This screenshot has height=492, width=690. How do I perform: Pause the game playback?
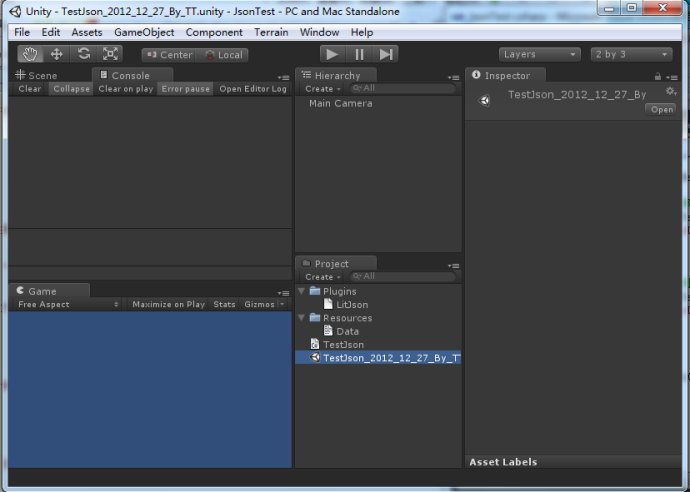point(359,55)
